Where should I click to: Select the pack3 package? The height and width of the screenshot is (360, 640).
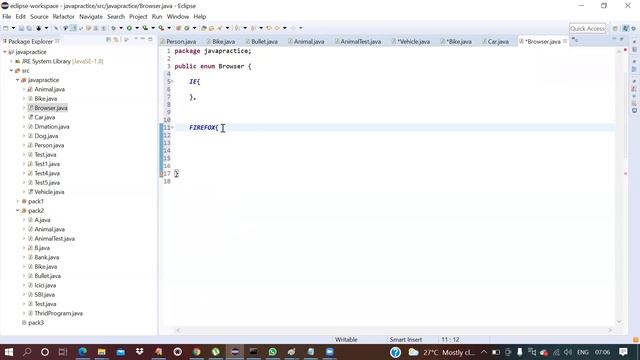click(36, 323)
